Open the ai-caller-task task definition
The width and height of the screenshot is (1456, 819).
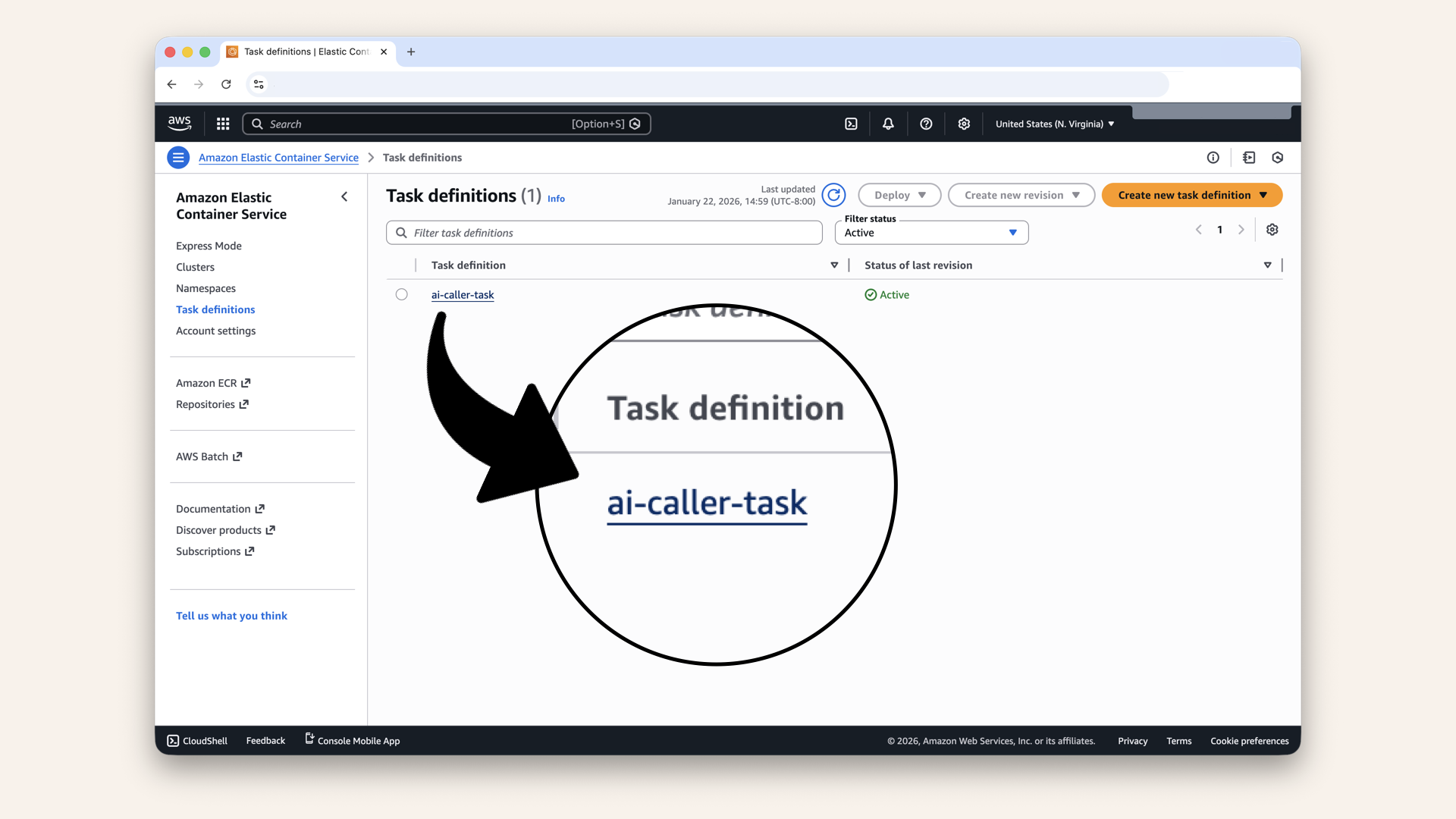[x=463, y=295]
